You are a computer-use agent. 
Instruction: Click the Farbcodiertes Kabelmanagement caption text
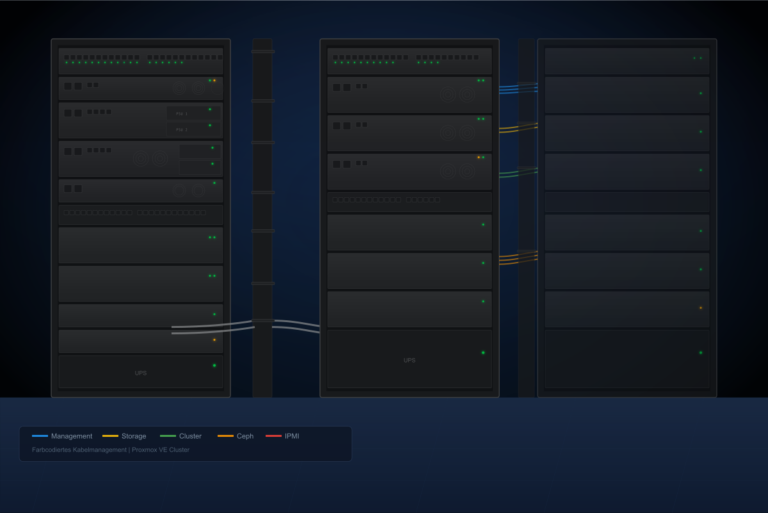pyautogui.click(x=110, y=450)
